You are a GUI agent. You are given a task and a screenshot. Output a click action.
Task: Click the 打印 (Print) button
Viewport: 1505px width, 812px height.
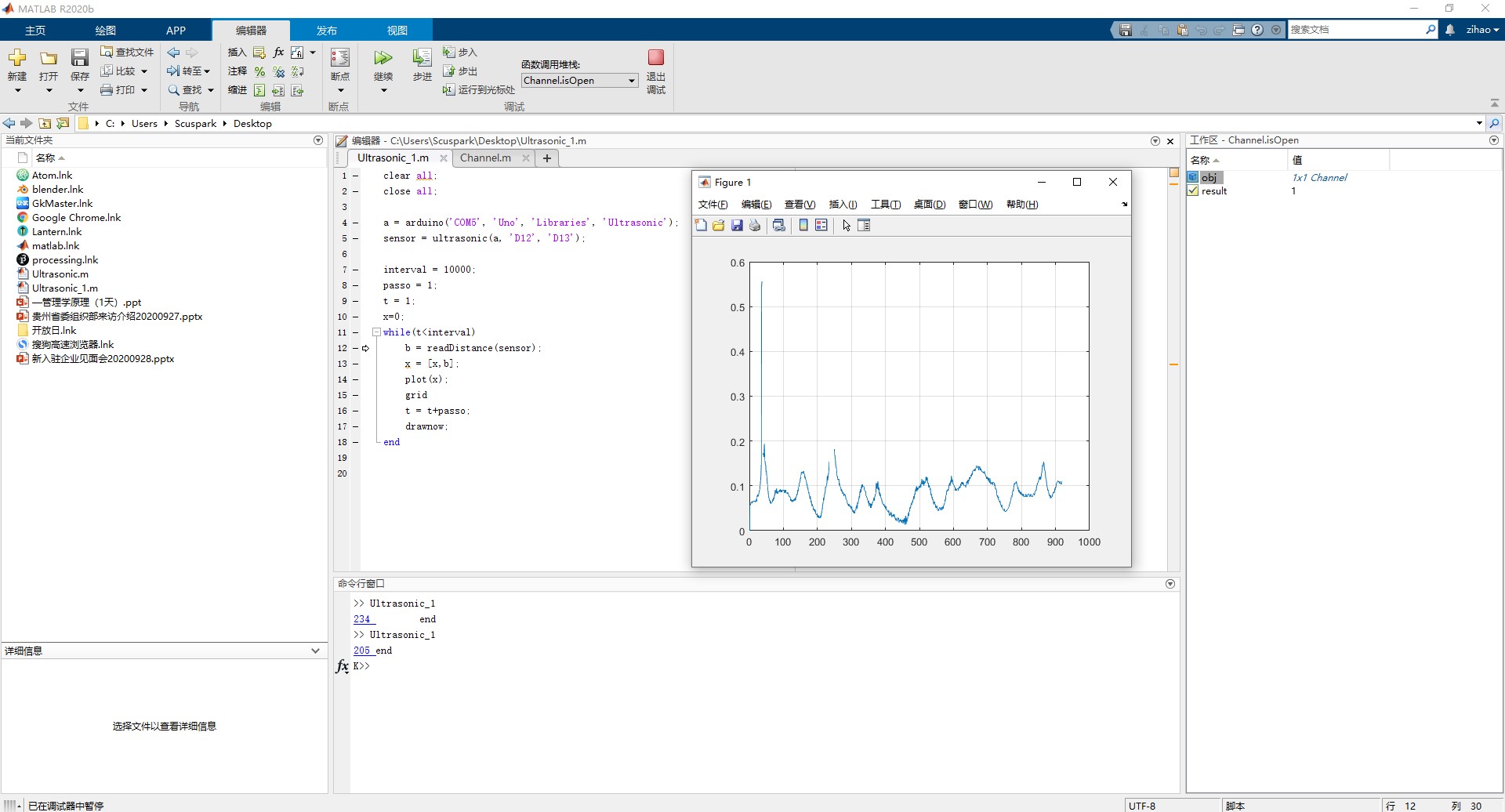[124, 89]
